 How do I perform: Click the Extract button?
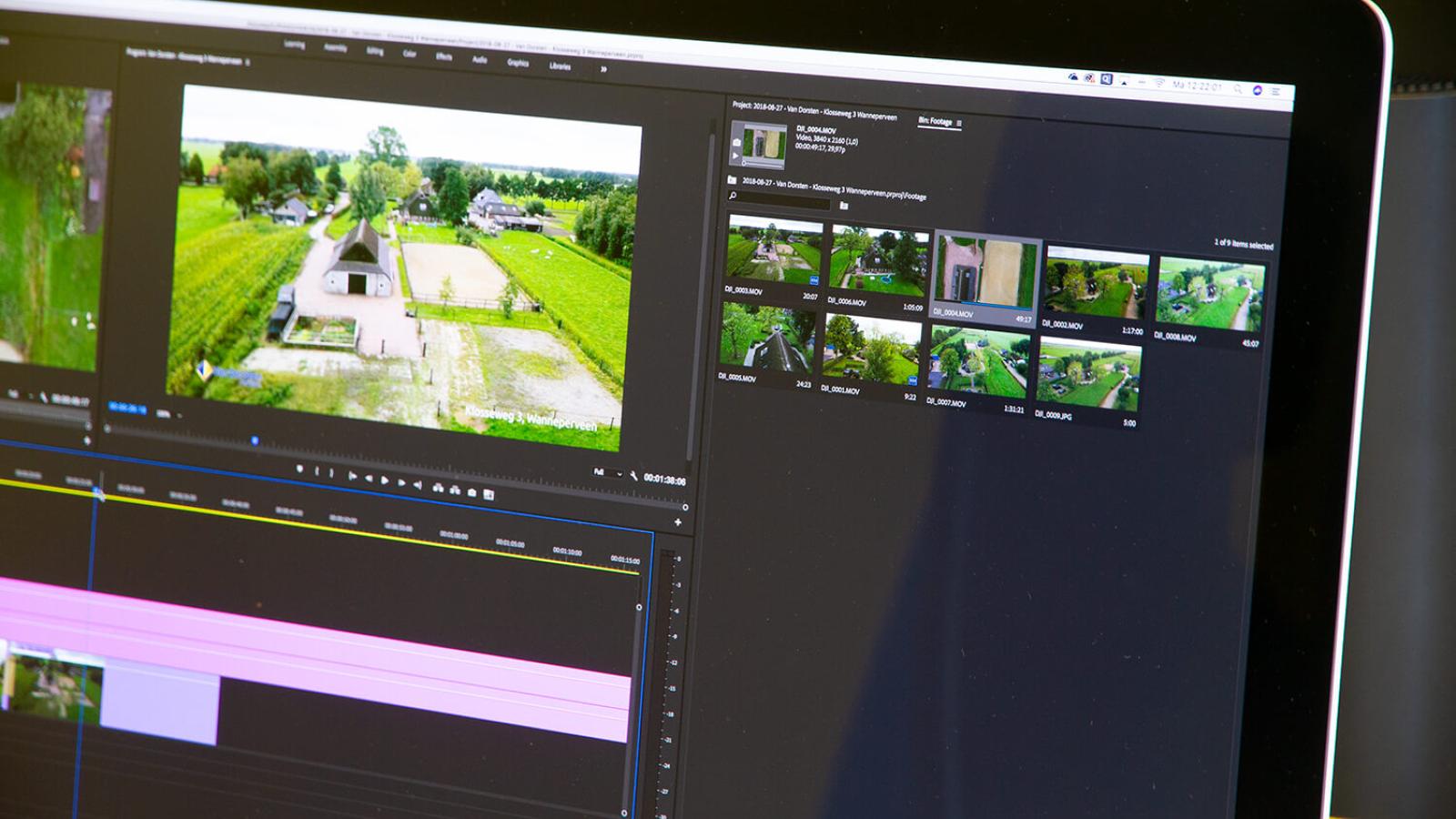pyautogui.click(x=455, y=490)
